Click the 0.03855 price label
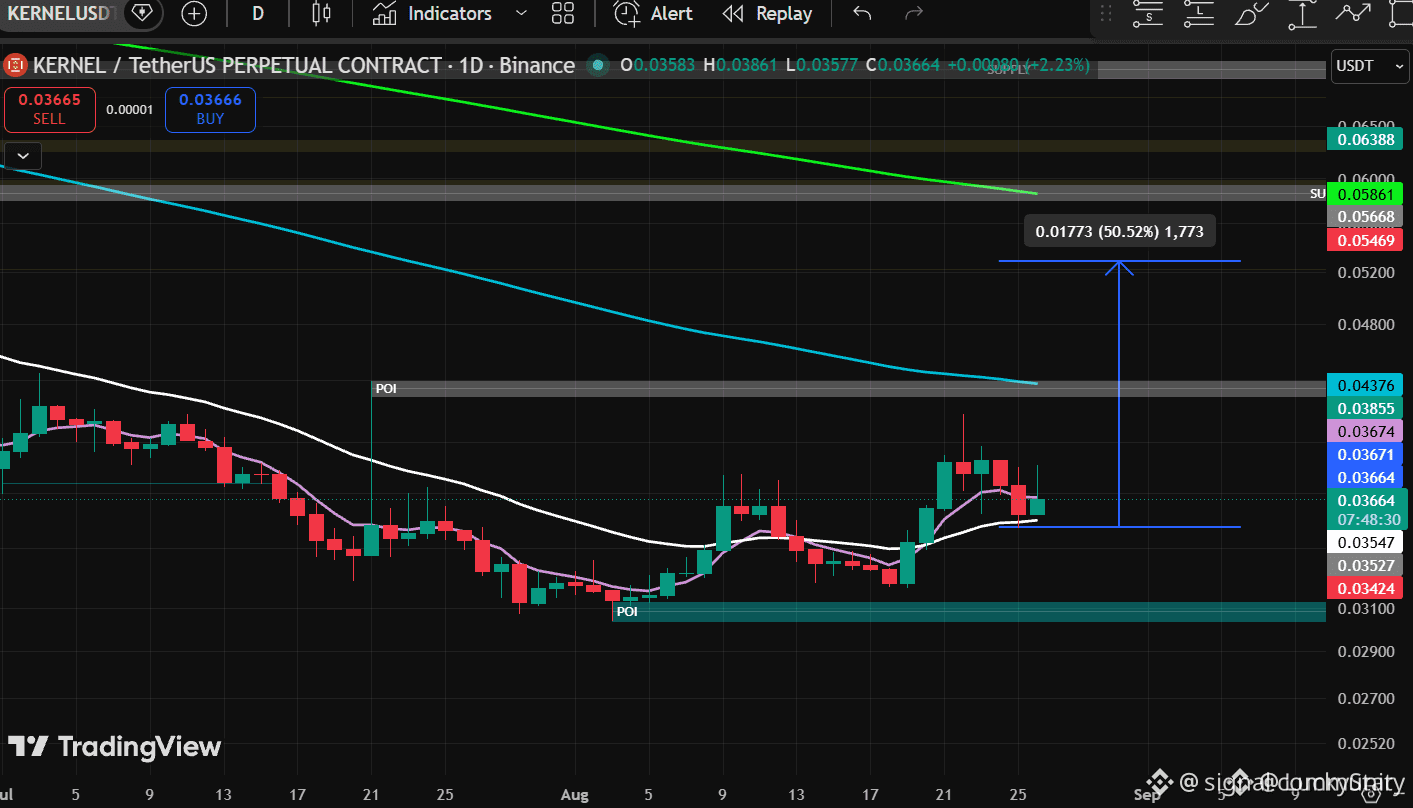Screen dimensions: 1413x808 [x=1365, y=408]
